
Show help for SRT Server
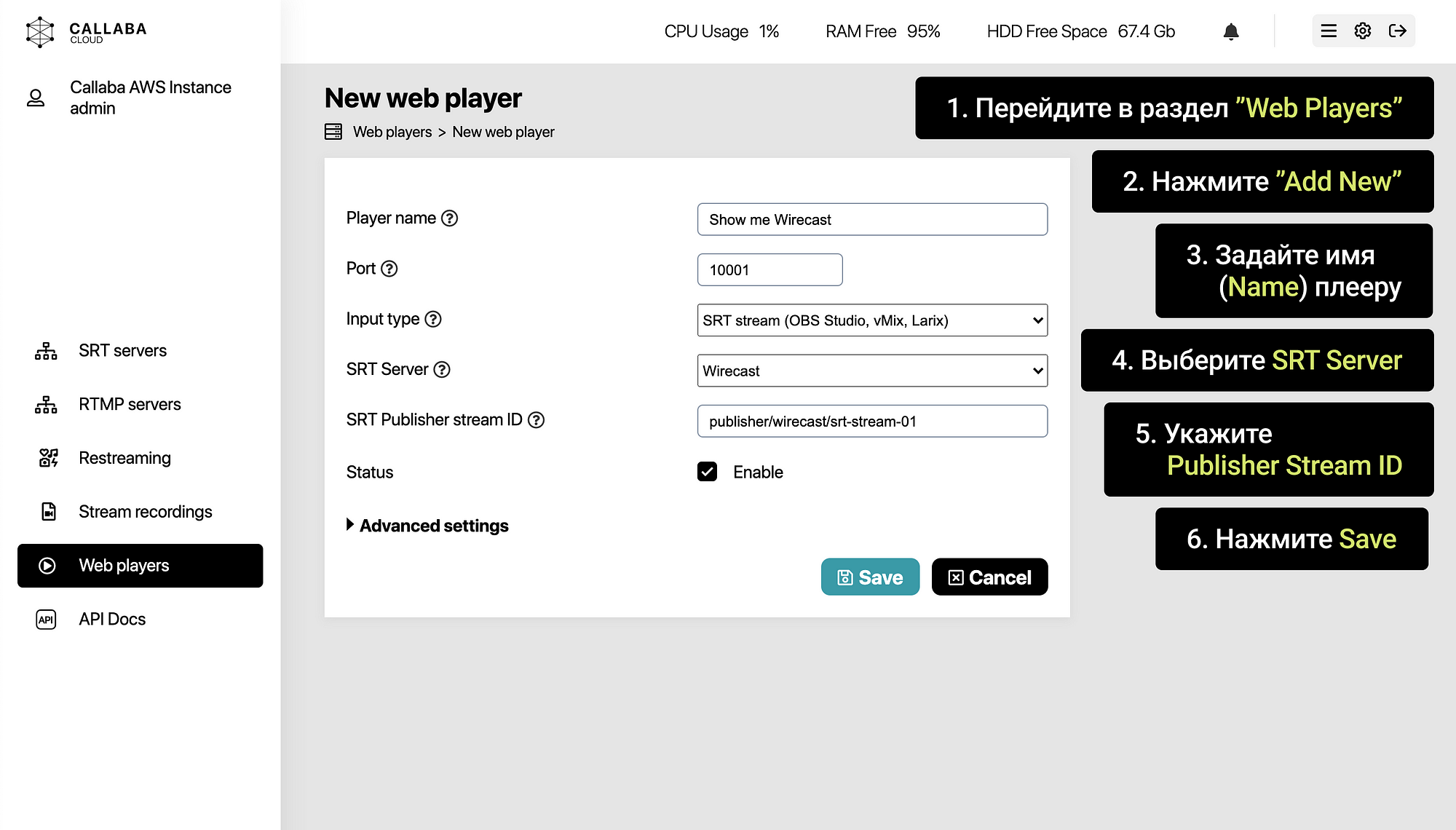tap(442, 369)
